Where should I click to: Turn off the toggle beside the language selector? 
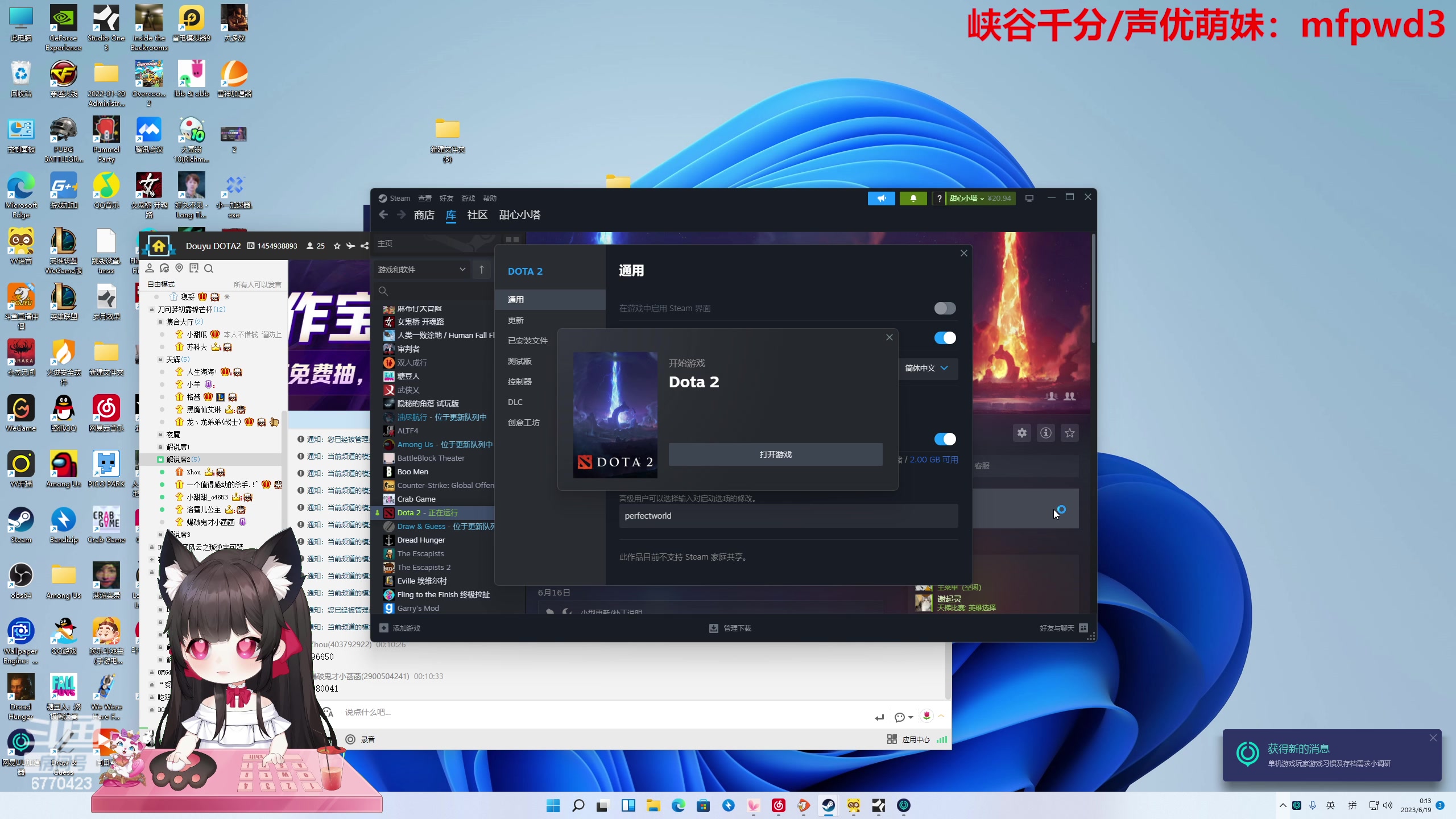(x=944, y=337)
